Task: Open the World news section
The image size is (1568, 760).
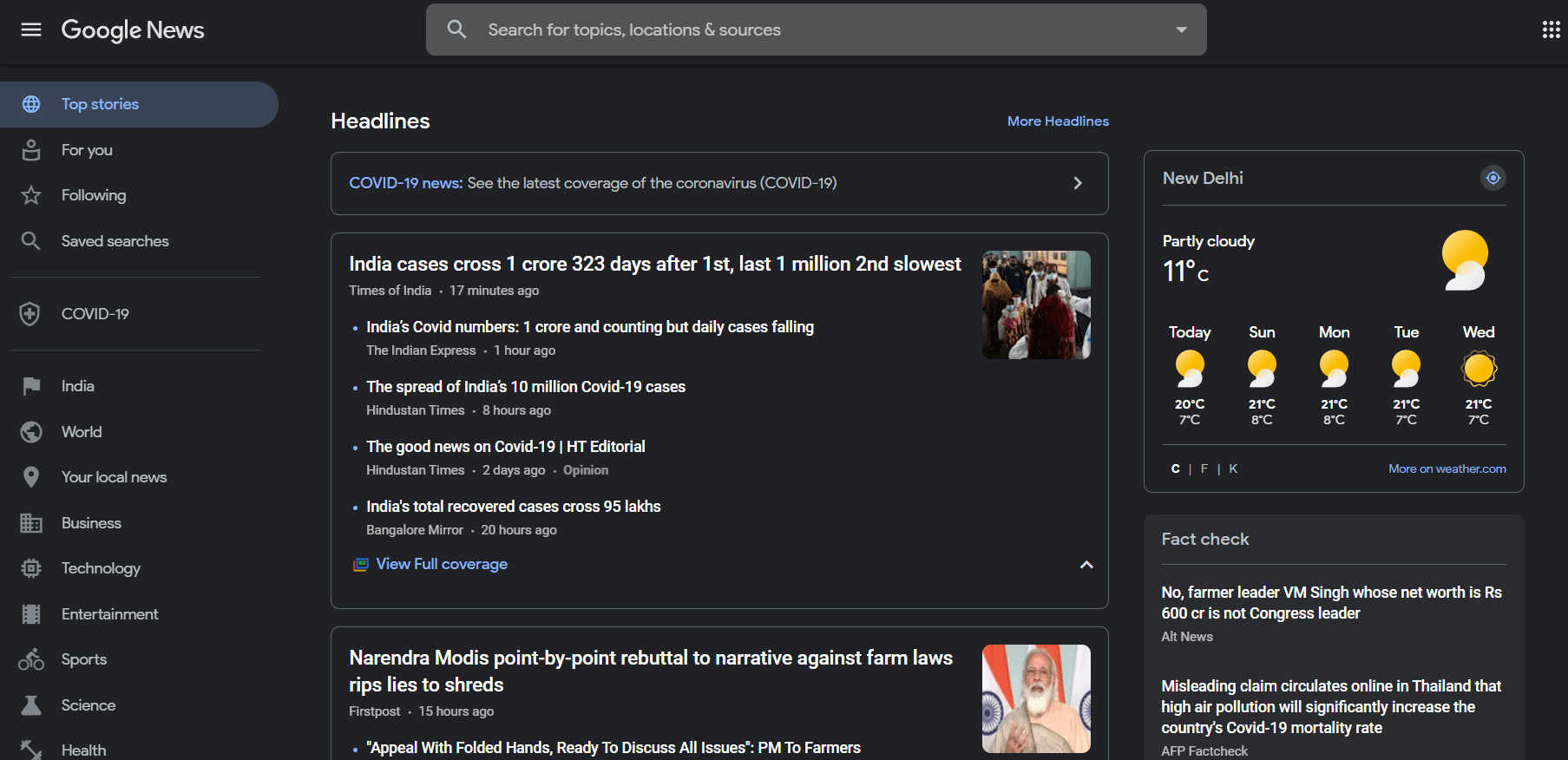Action: 82,432
